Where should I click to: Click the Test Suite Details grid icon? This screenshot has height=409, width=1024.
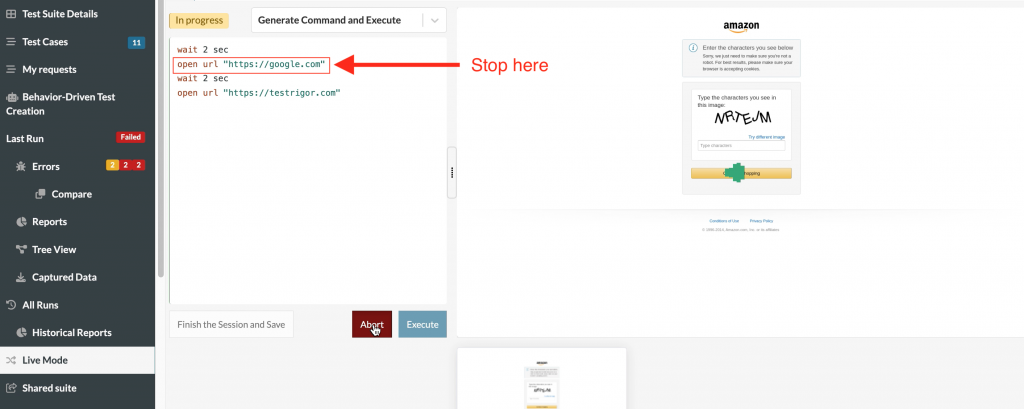click(x=11, y=14)
